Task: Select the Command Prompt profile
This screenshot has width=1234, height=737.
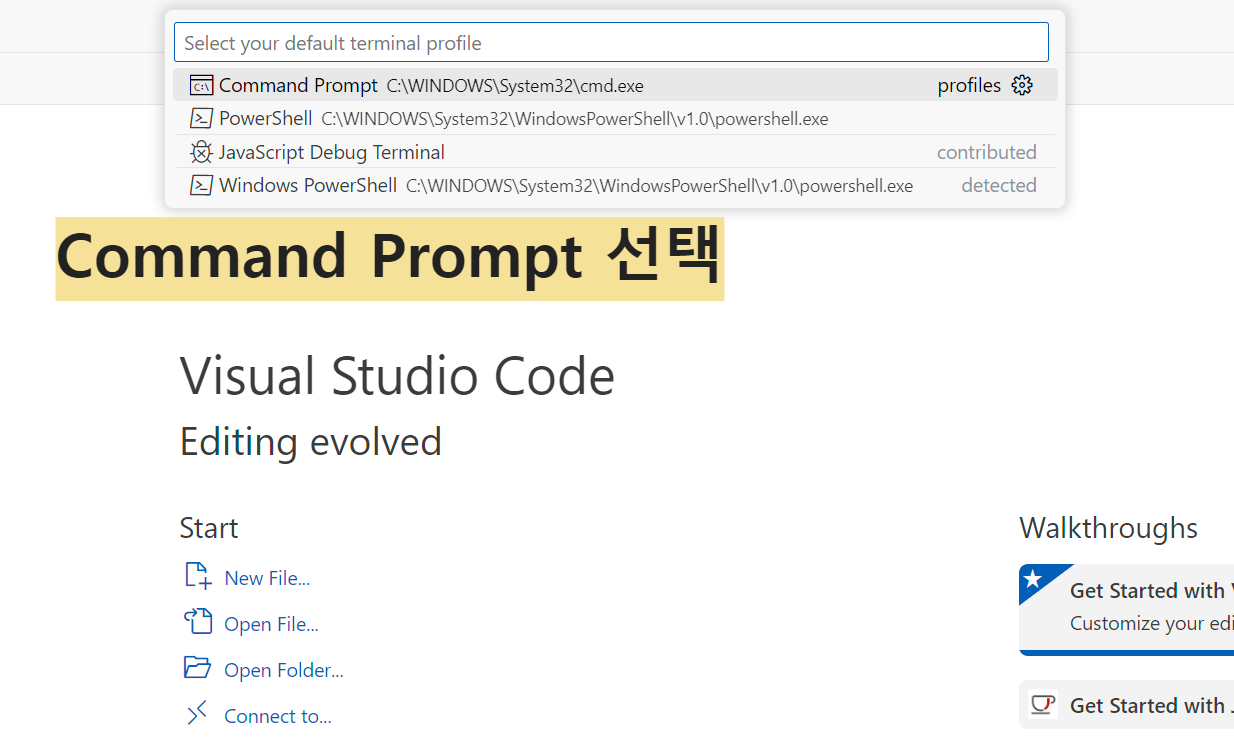Action: [615, 85]
